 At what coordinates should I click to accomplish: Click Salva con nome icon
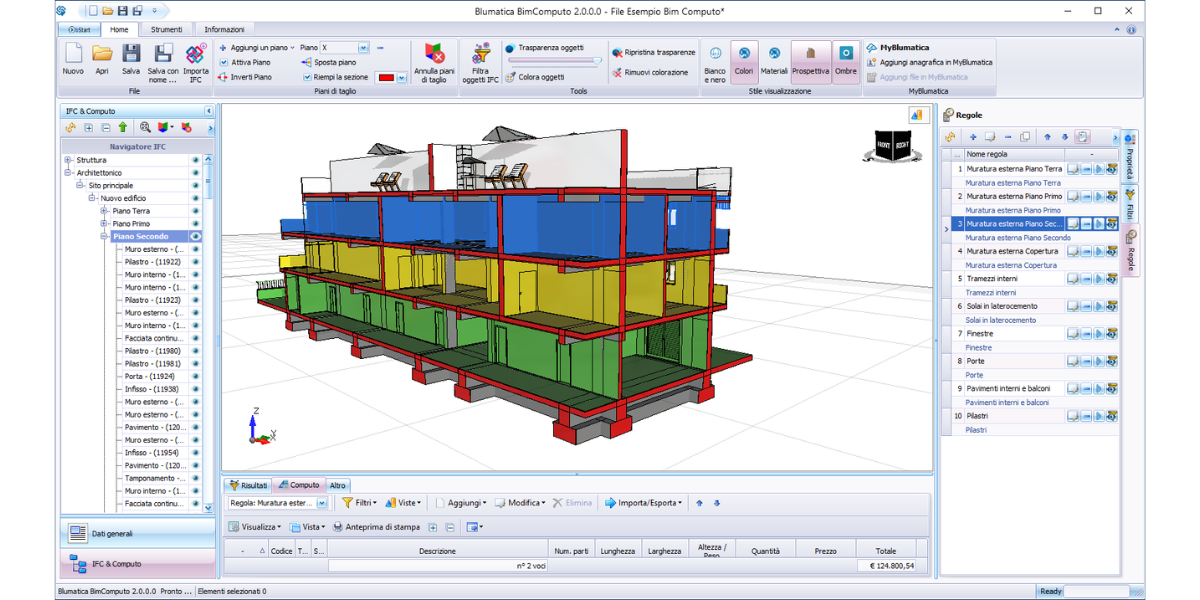(163, 55)
